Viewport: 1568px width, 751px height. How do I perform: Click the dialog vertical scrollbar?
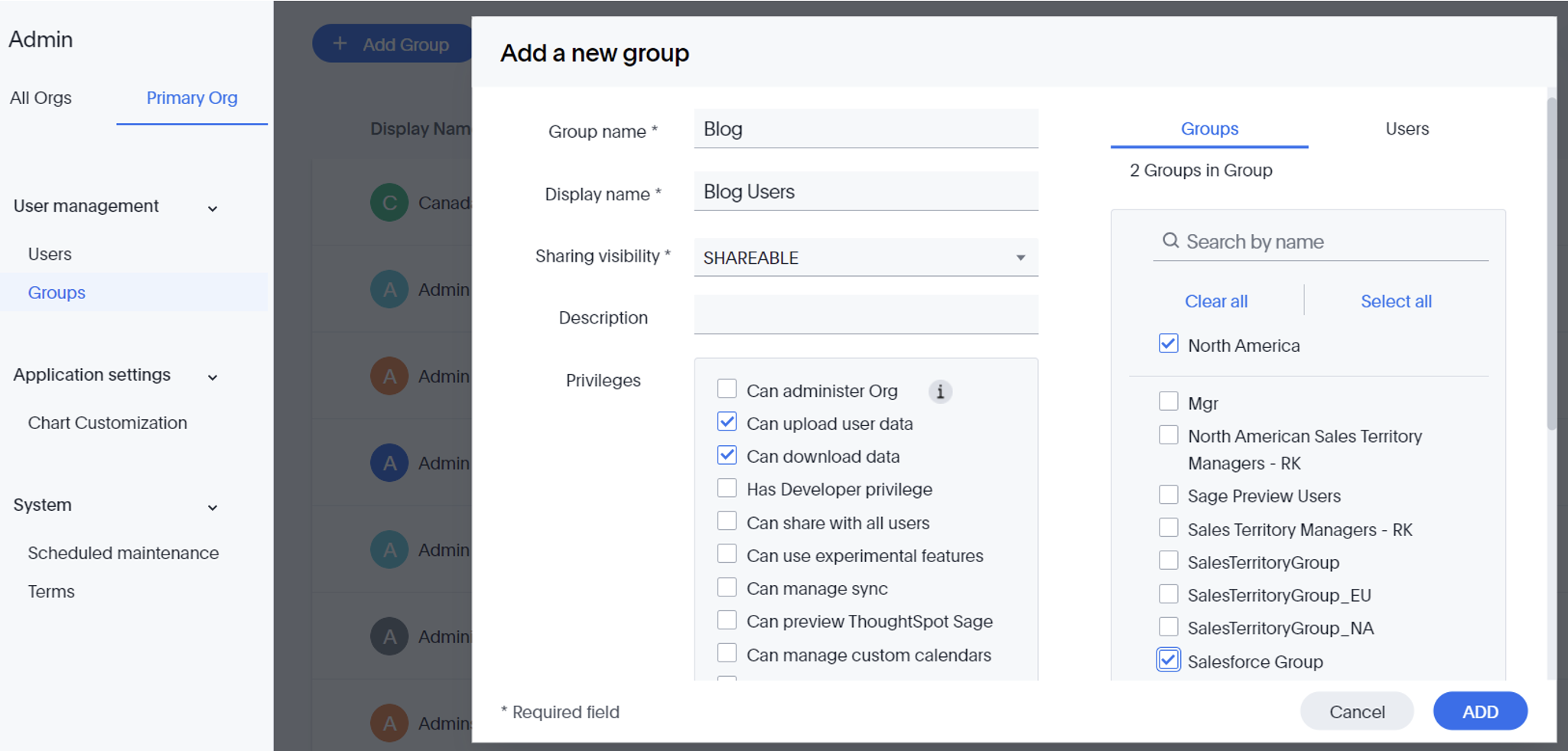click(1551, 264)
